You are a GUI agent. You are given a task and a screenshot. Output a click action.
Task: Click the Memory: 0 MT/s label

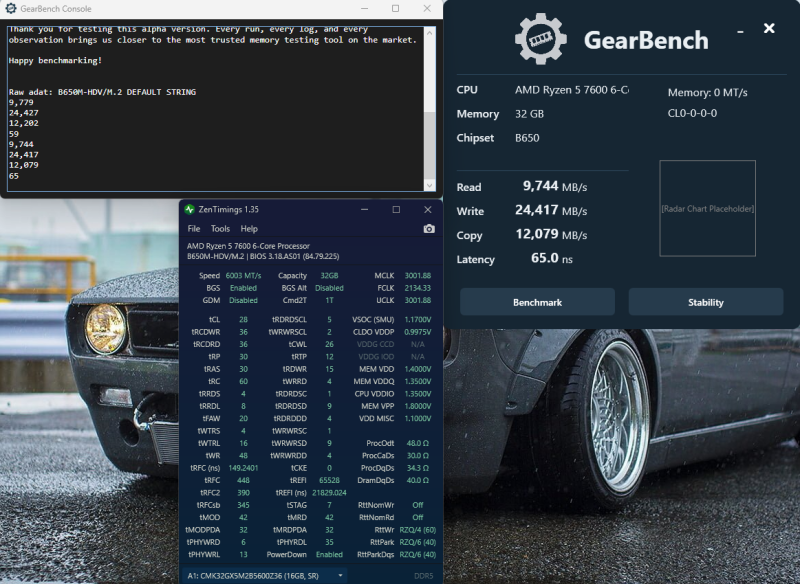(x=707, y=92)
